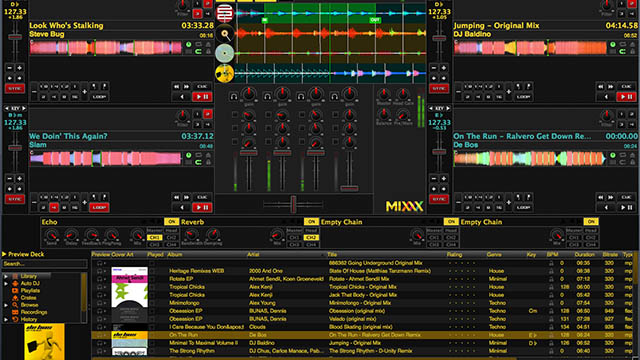Fast forward the Jumping deck
This screenshot has width=640, height=360.
point(610,87)
